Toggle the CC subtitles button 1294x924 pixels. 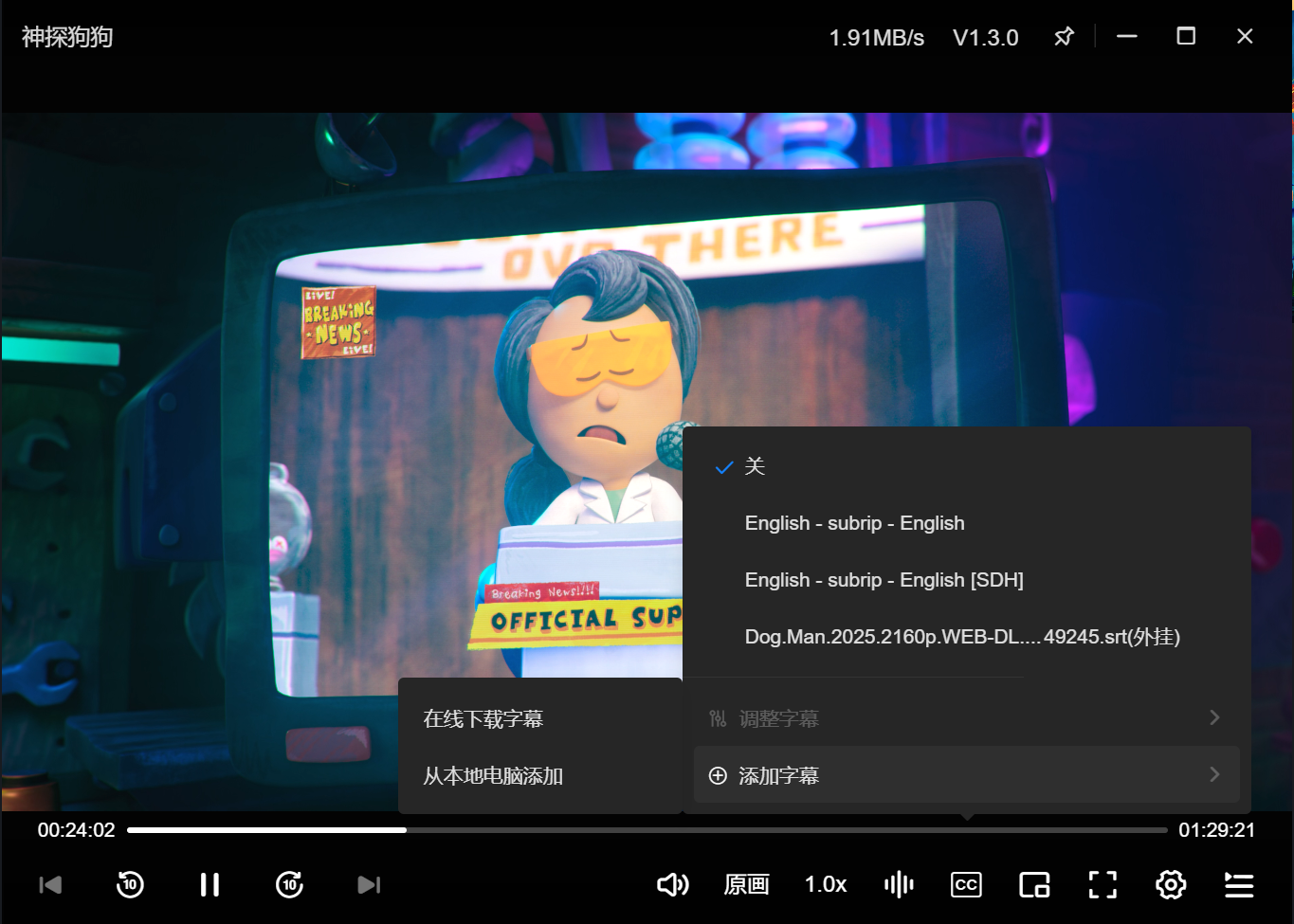point(966,885)
